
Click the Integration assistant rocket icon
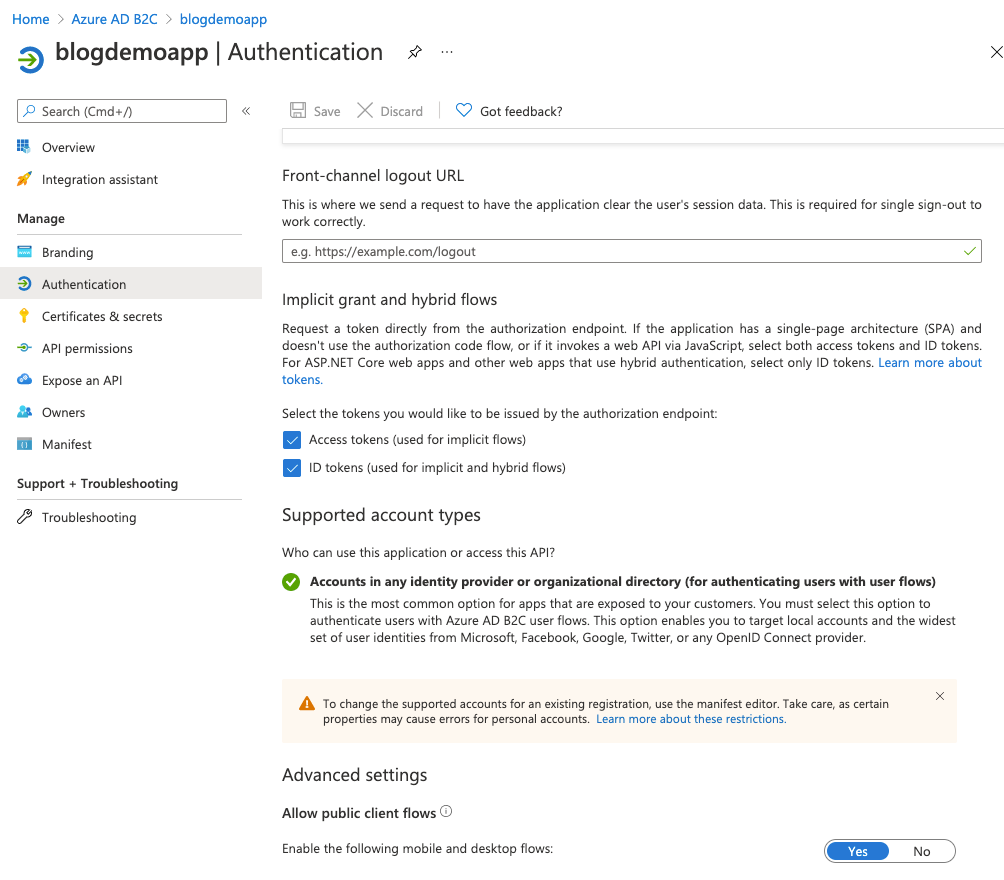click(24, 179)
